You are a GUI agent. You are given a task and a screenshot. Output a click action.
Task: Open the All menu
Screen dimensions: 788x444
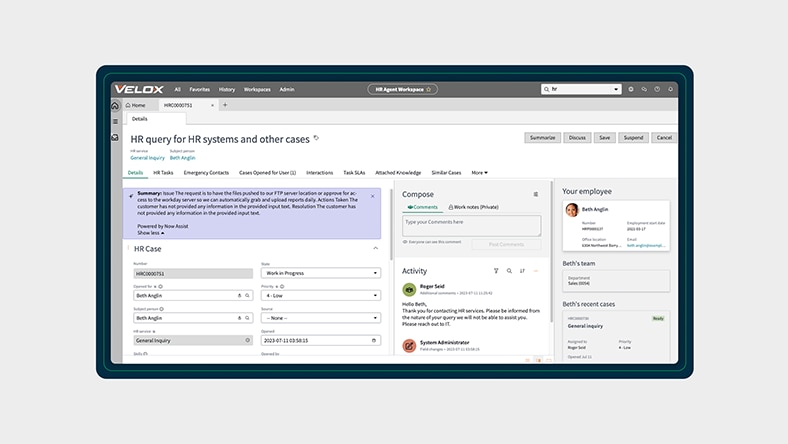click(x=177, y=90)
